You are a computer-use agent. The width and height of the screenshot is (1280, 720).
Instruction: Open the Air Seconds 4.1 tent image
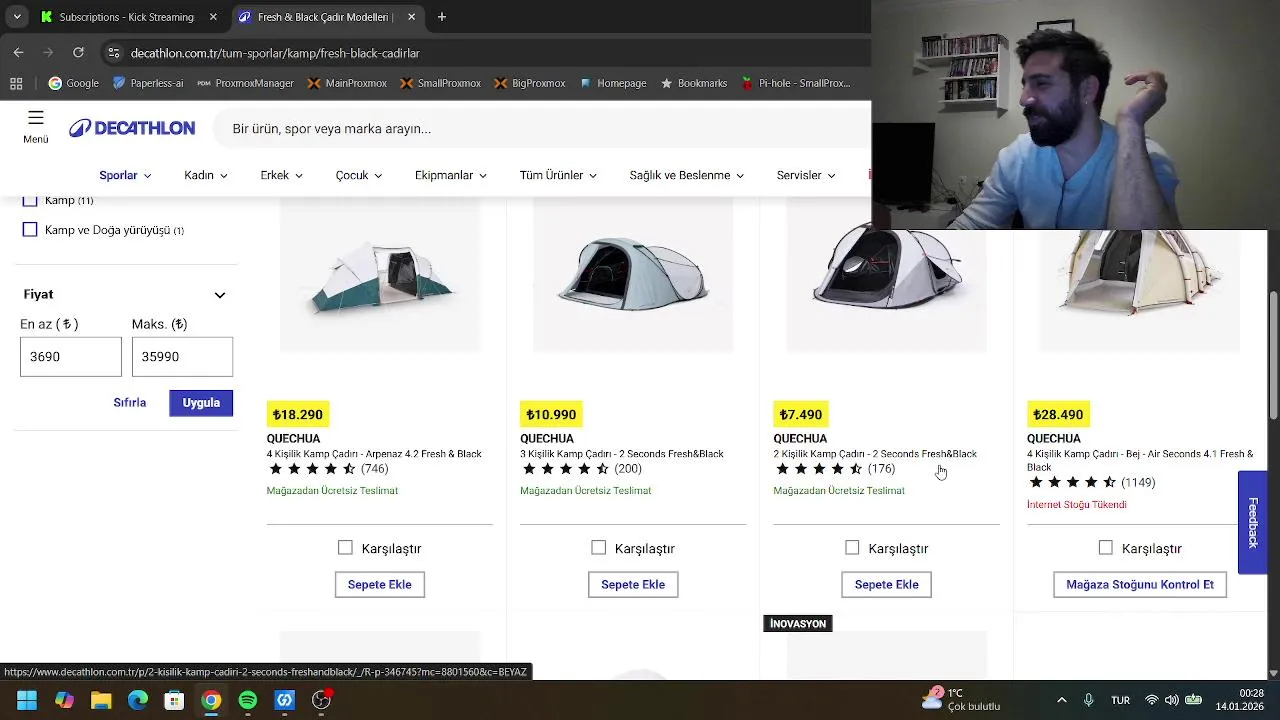point(1140,291)
